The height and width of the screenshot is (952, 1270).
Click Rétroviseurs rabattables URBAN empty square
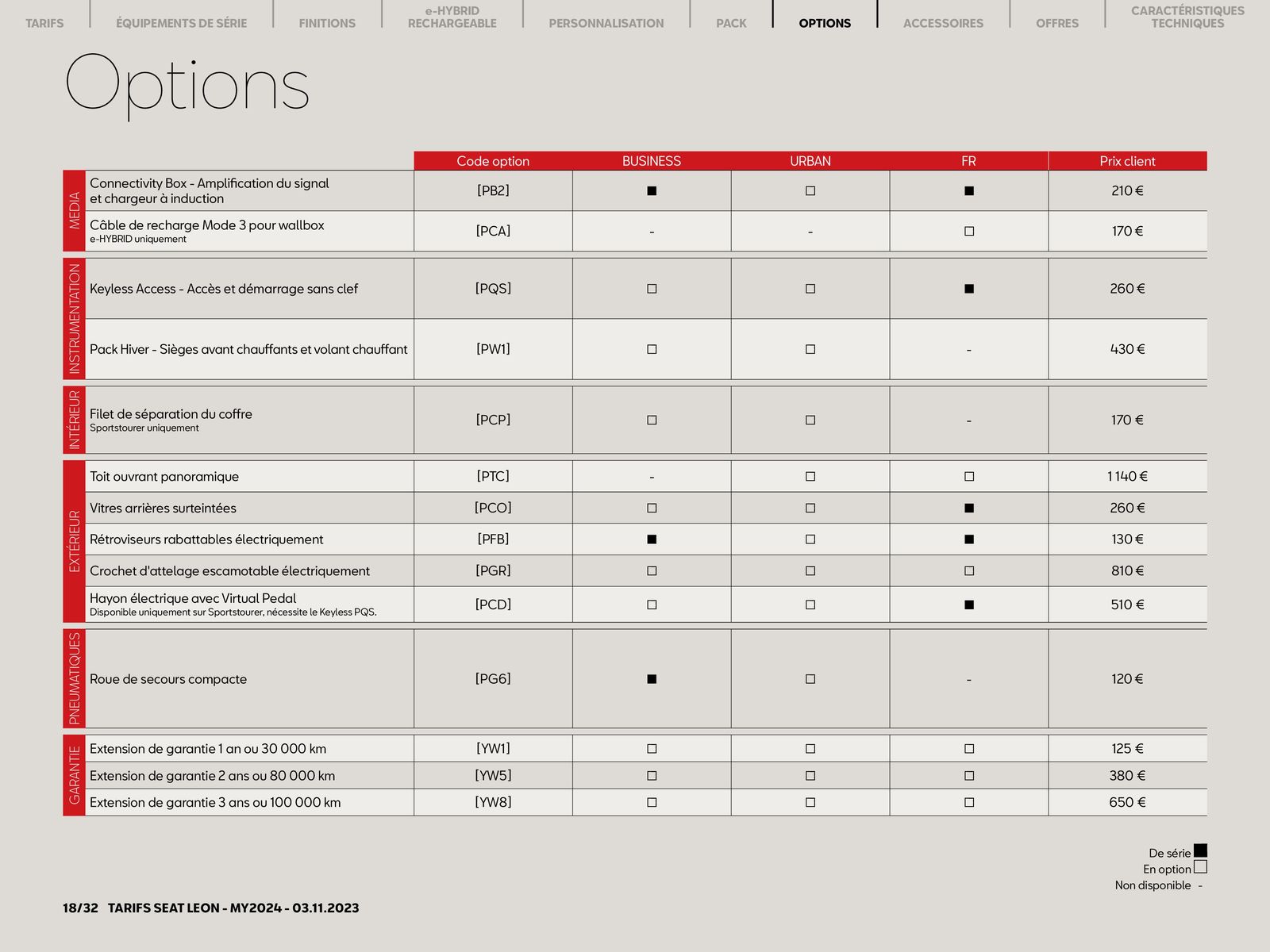point(810,539)
